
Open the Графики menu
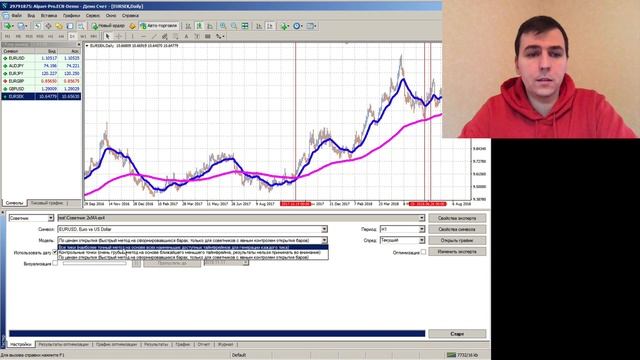(71, 16)
